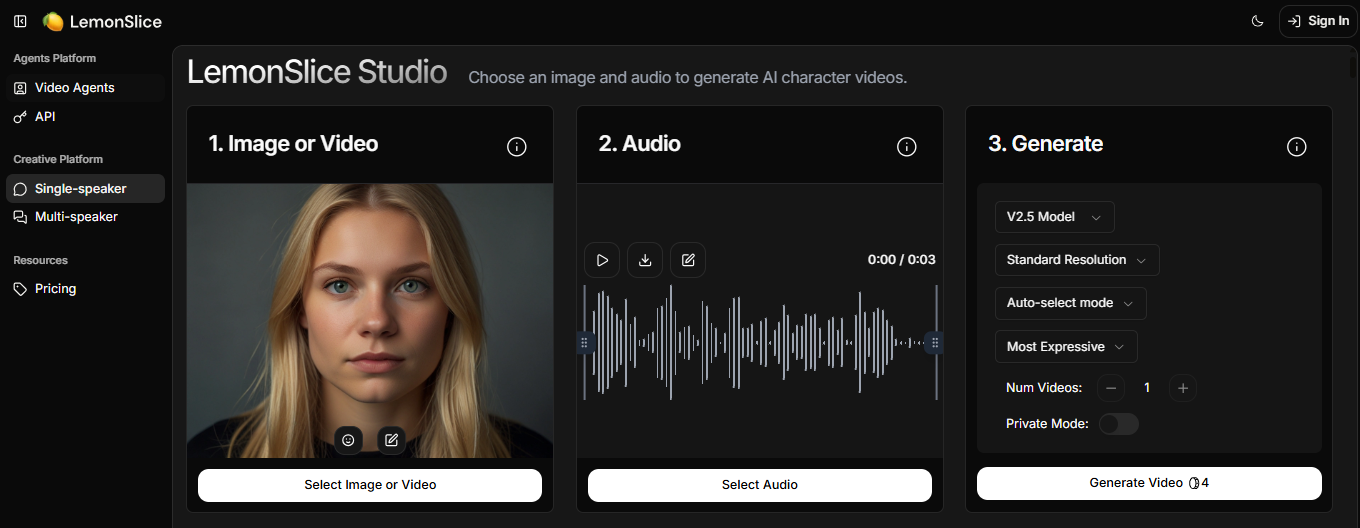The width and height of the screenshot is (1360, 528).
Task: Click the portrait image preview
Action: pos(370,320)
